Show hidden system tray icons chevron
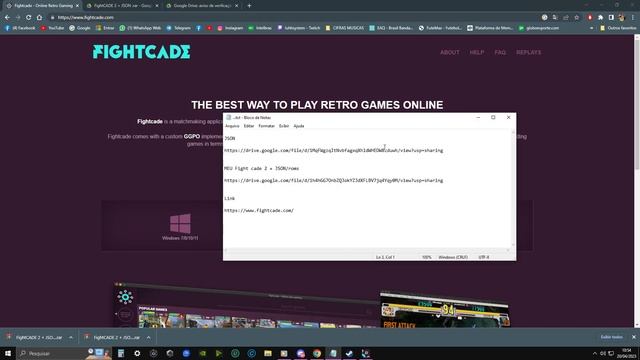The image size is (640, 360). click(x=594, y=353)
